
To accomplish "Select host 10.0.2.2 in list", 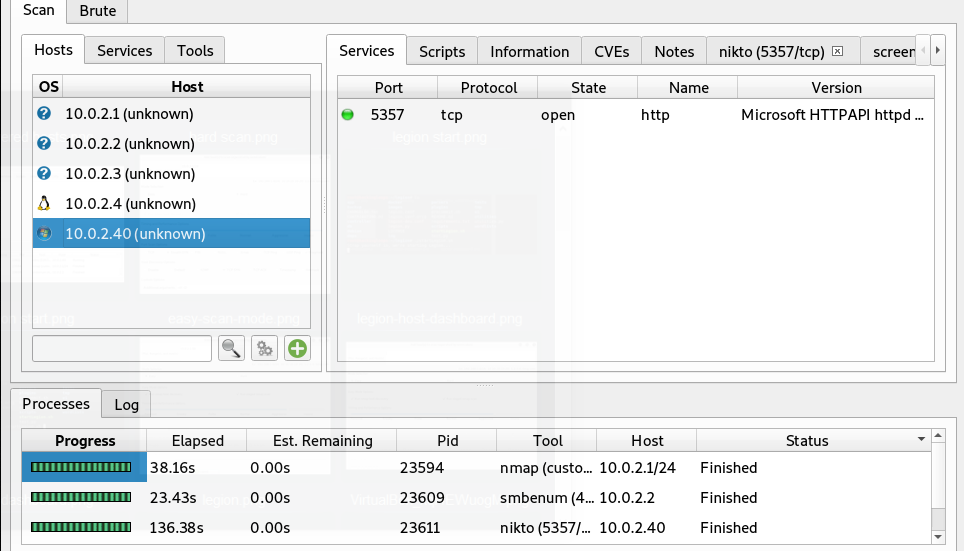I will [129, 144].
